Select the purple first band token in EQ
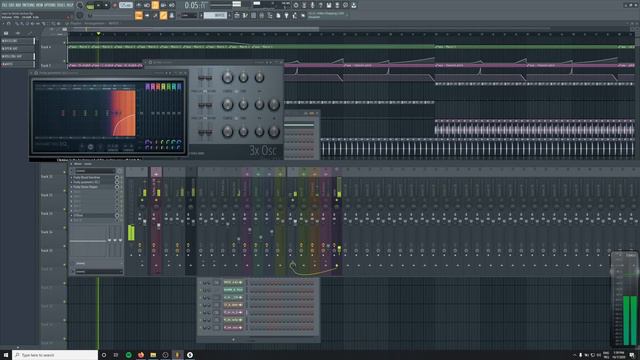 (x=147, y=87)
